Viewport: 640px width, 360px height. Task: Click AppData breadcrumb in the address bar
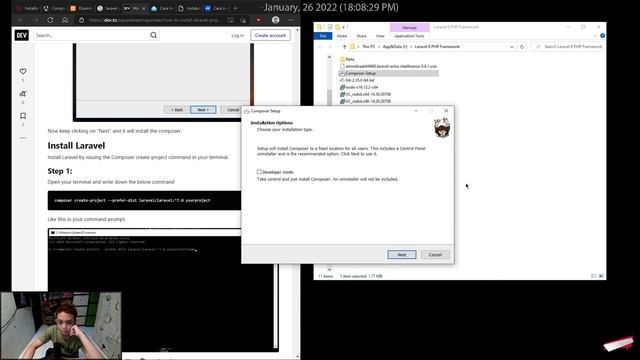(395, 47)
